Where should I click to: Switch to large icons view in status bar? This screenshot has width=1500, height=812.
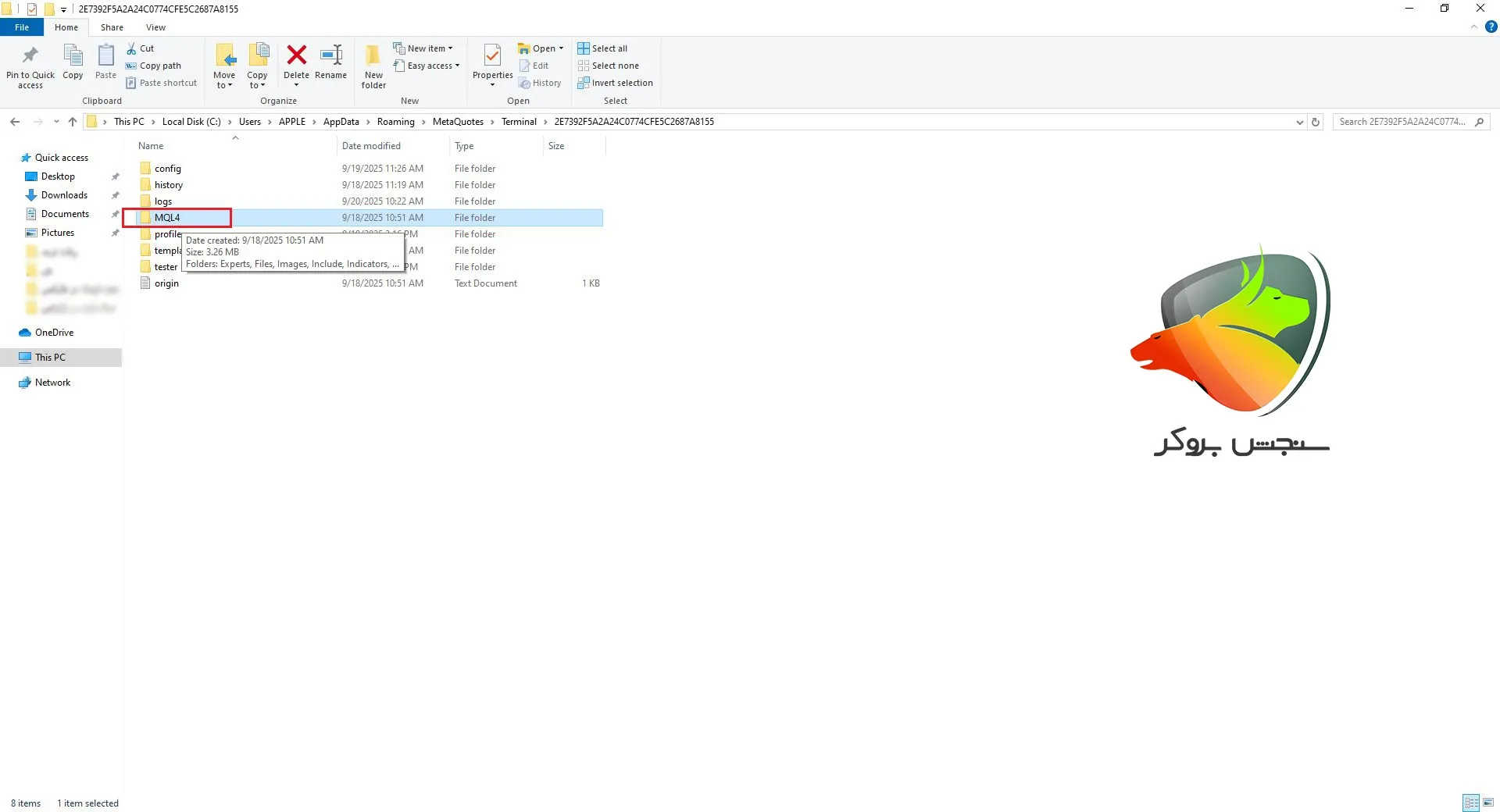click(1488, 803)
